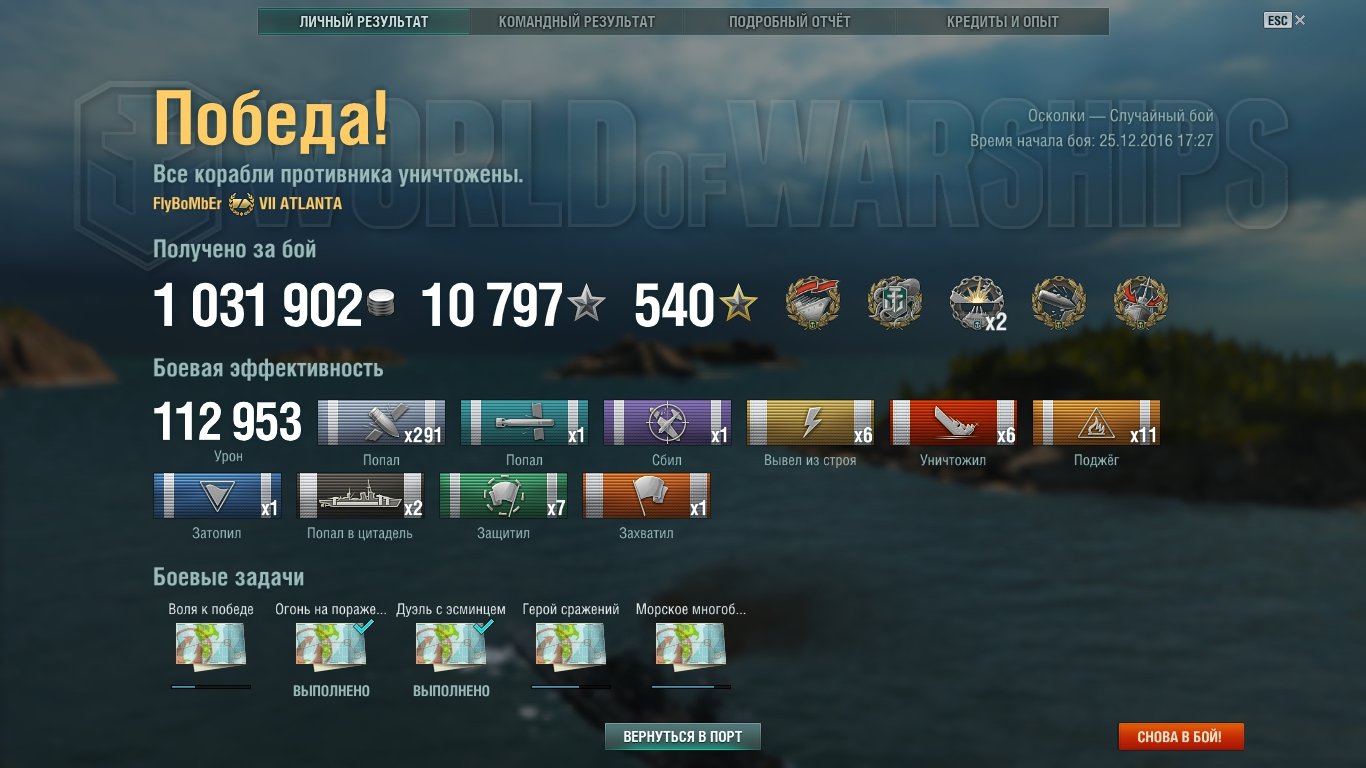Click the Уничтожил ships destroyed ribbon

click(953, 423)
